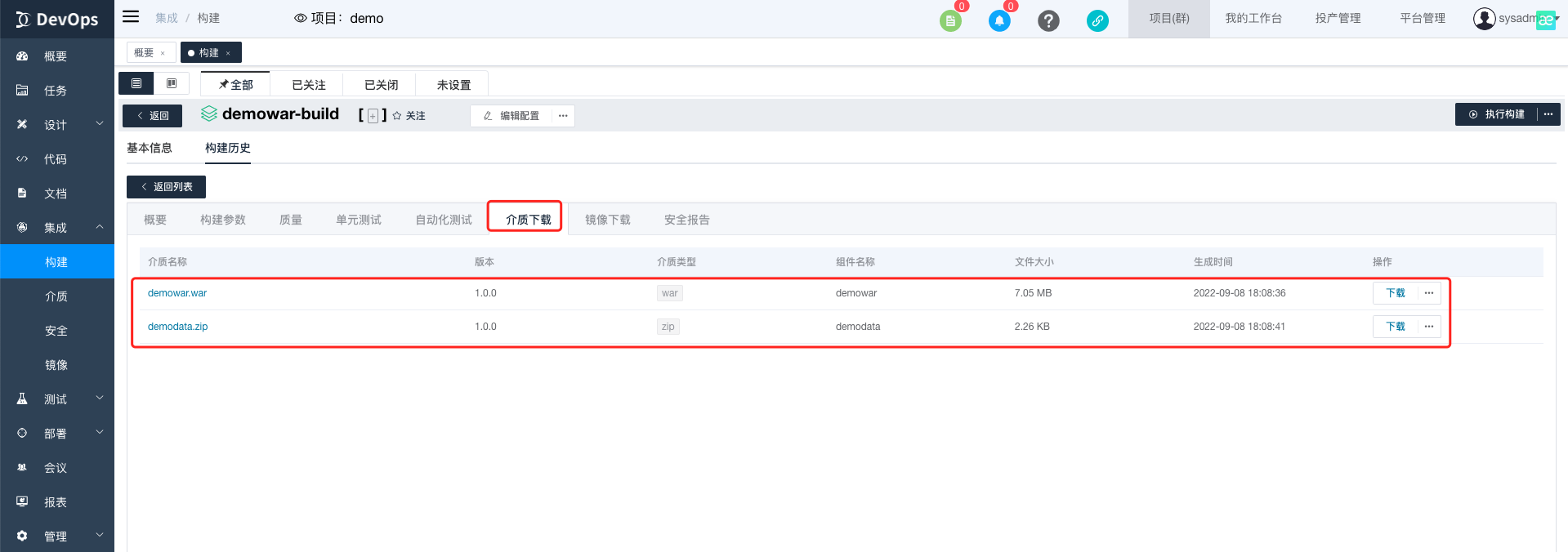Open 概要 in the sidebar
Viewport: 1568px width, 552px height.
click(x=57, y=56)
